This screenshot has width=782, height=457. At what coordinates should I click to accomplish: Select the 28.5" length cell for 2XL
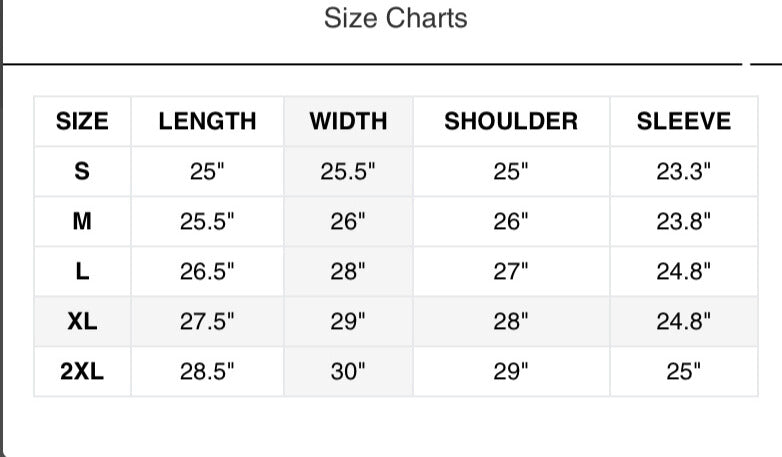point(207,371)
